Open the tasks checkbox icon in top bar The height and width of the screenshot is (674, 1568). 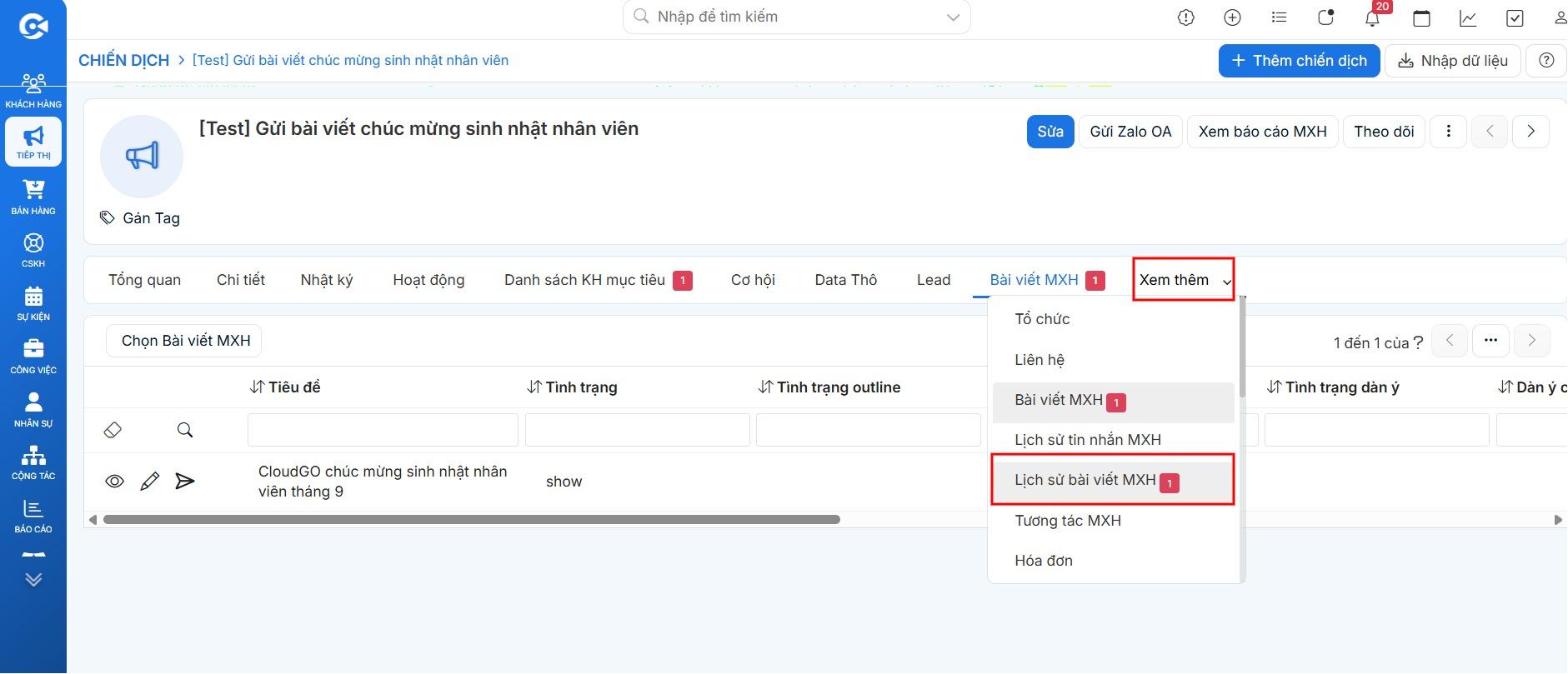1515,17
